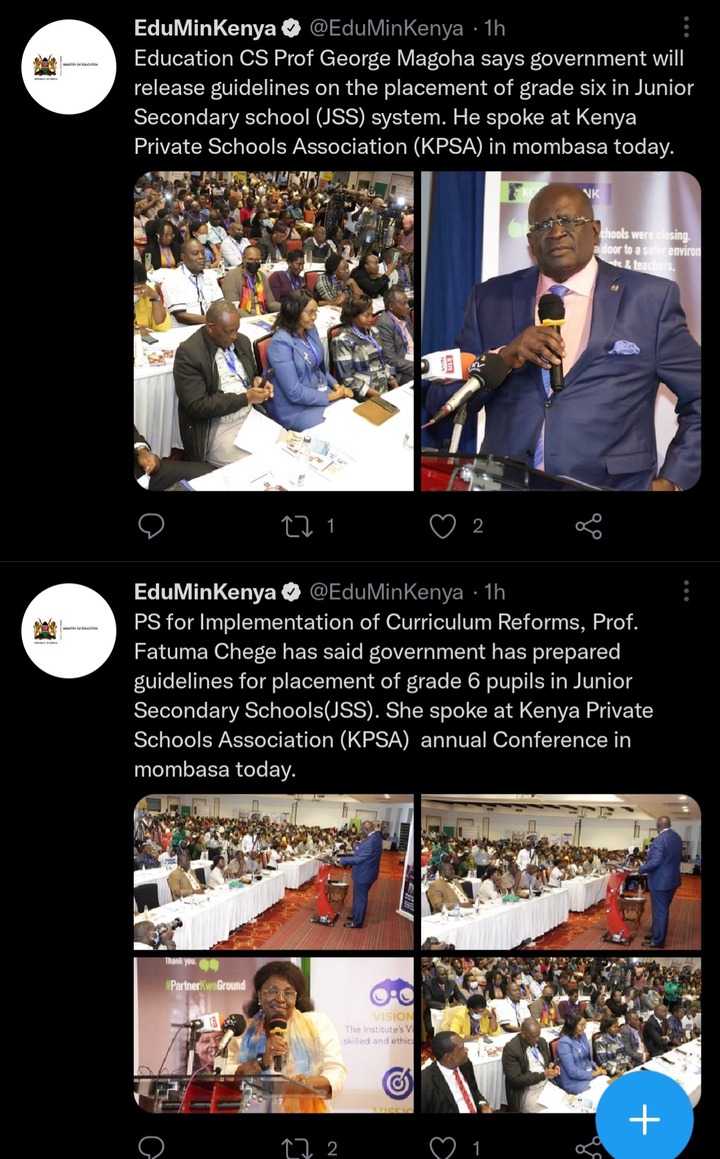Open the first tweet's text body
Image resolution: width=720 pixels, height=1159 pixels.
[414, 102]
